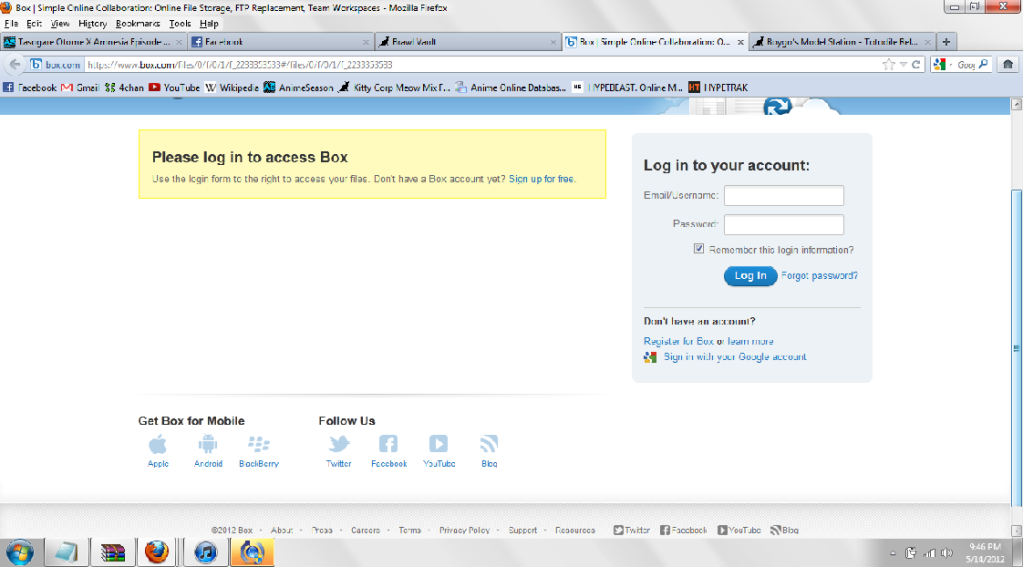
Task: Click the YouTube icon under Follow Us
Action: point(438,444)
